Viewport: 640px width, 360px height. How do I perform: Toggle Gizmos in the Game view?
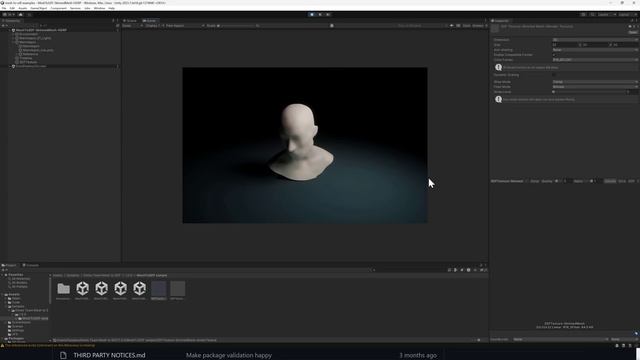478,26
